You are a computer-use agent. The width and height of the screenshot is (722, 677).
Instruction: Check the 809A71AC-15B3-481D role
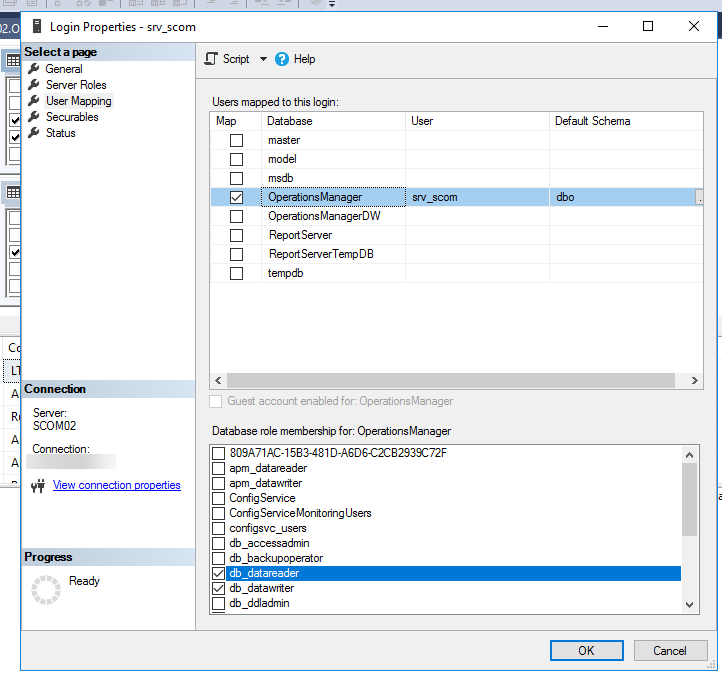pos(218,453)
